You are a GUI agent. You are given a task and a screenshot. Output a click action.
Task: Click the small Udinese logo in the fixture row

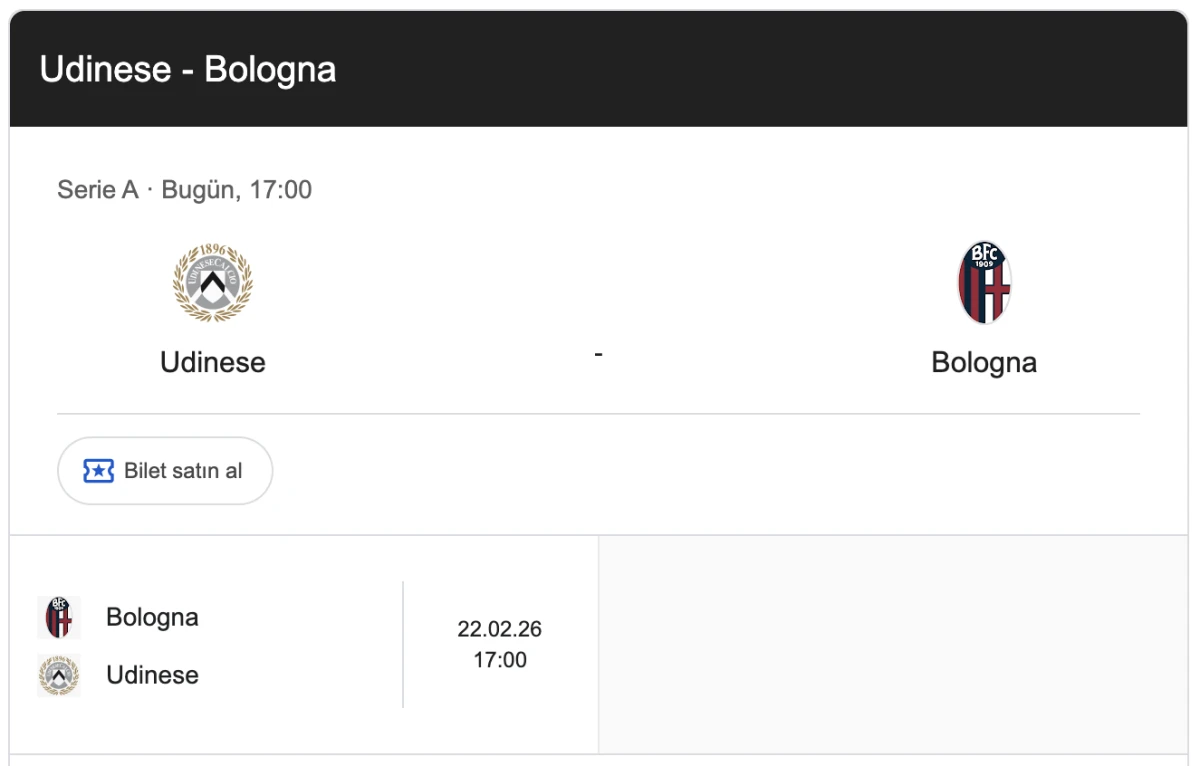click(x=59, y=675)
